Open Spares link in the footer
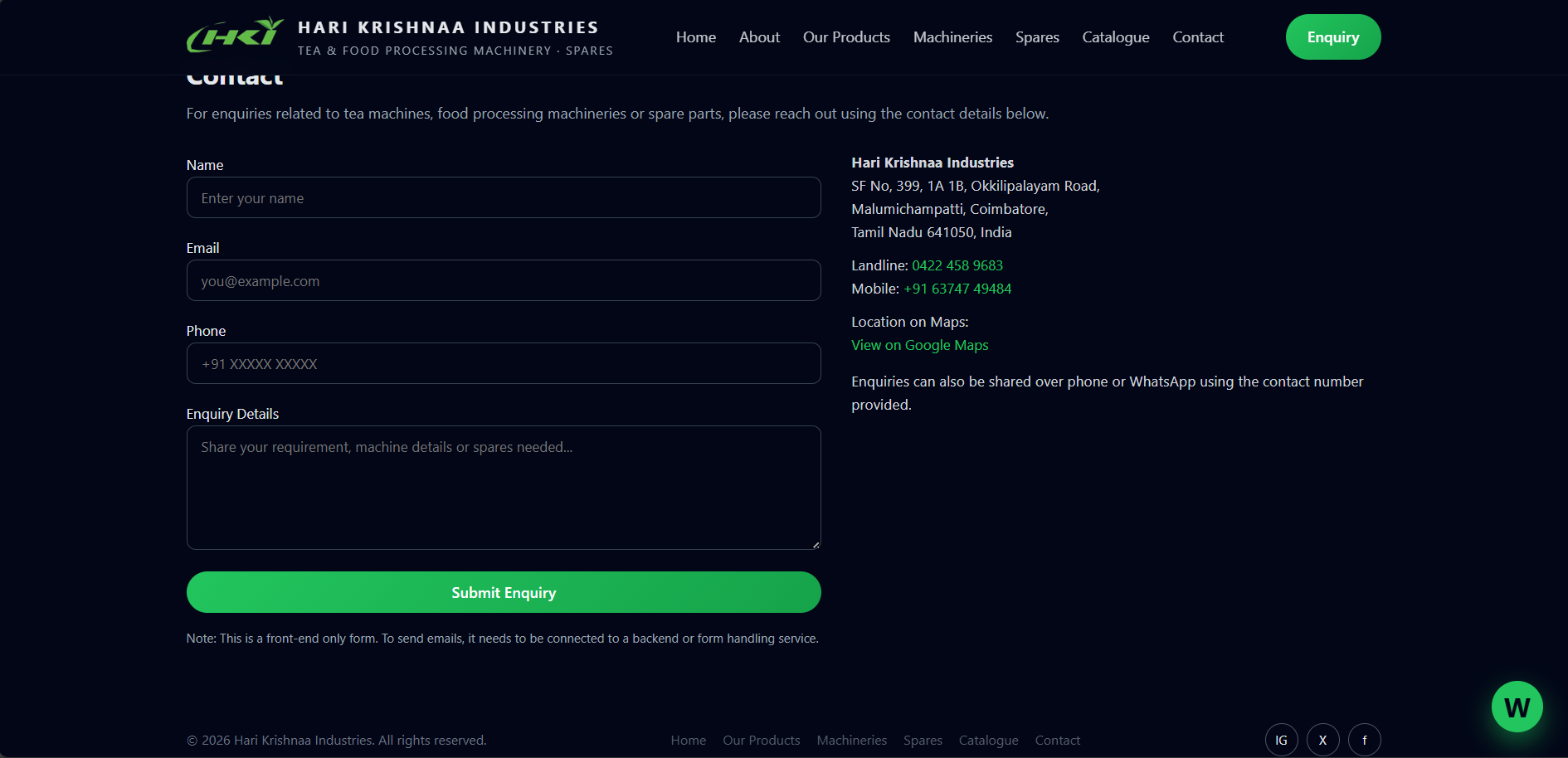The height and width of the screenshot is (758, 1568). coord(923,740)
